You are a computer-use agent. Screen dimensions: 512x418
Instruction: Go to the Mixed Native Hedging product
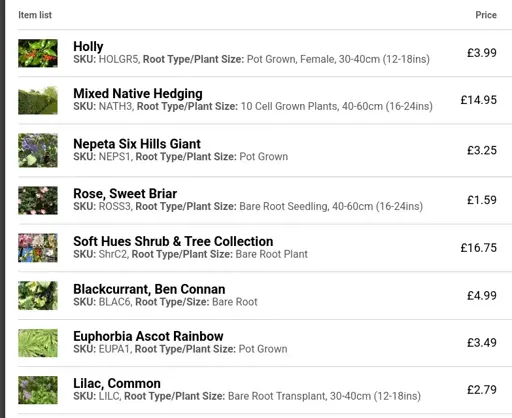(x=138, y=94)
